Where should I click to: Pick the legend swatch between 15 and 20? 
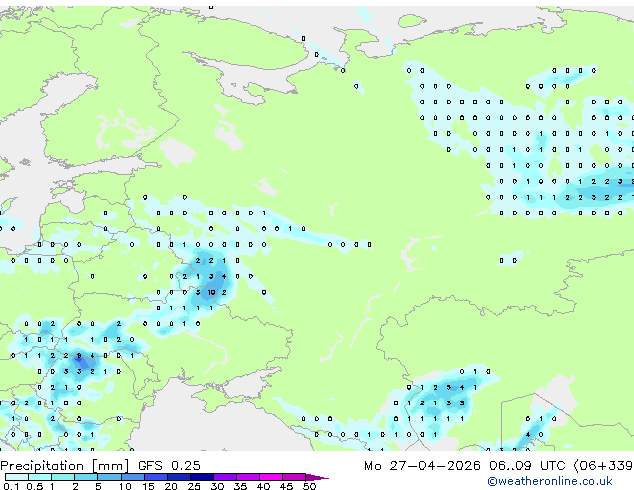pos(156,477)
